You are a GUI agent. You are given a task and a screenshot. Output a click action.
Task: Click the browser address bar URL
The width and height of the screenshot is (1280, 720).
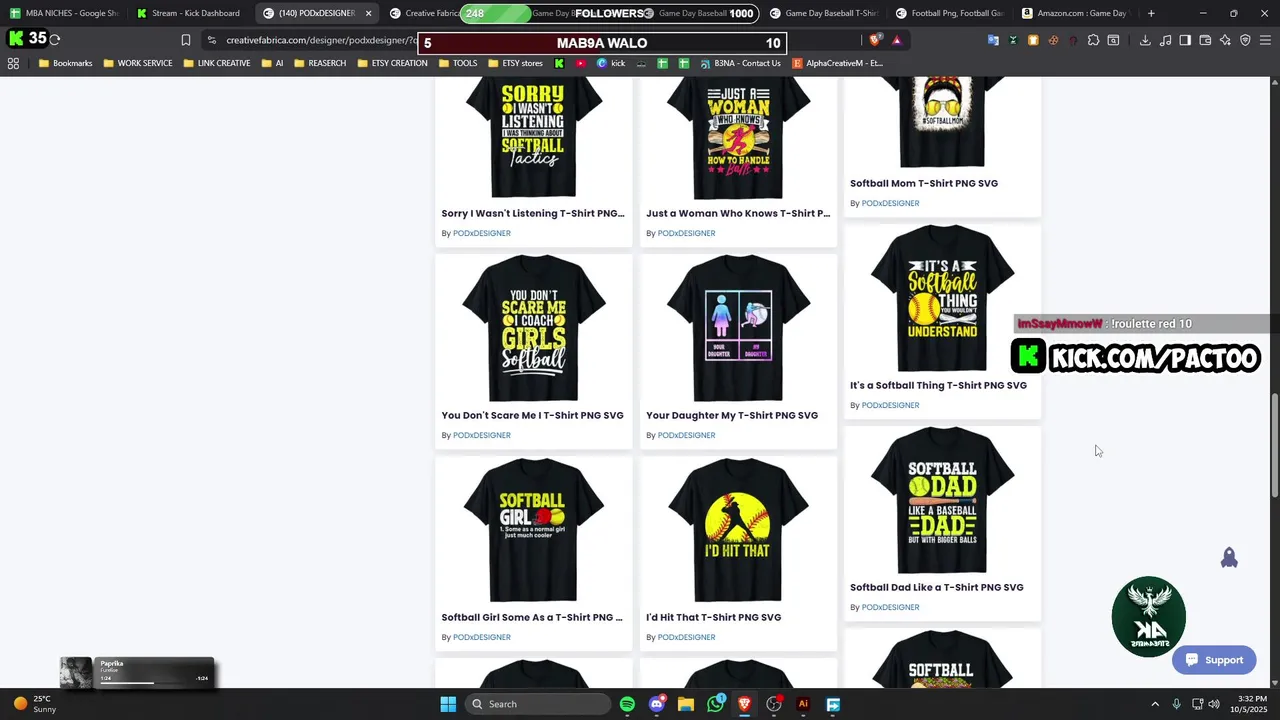coord(320,40)
